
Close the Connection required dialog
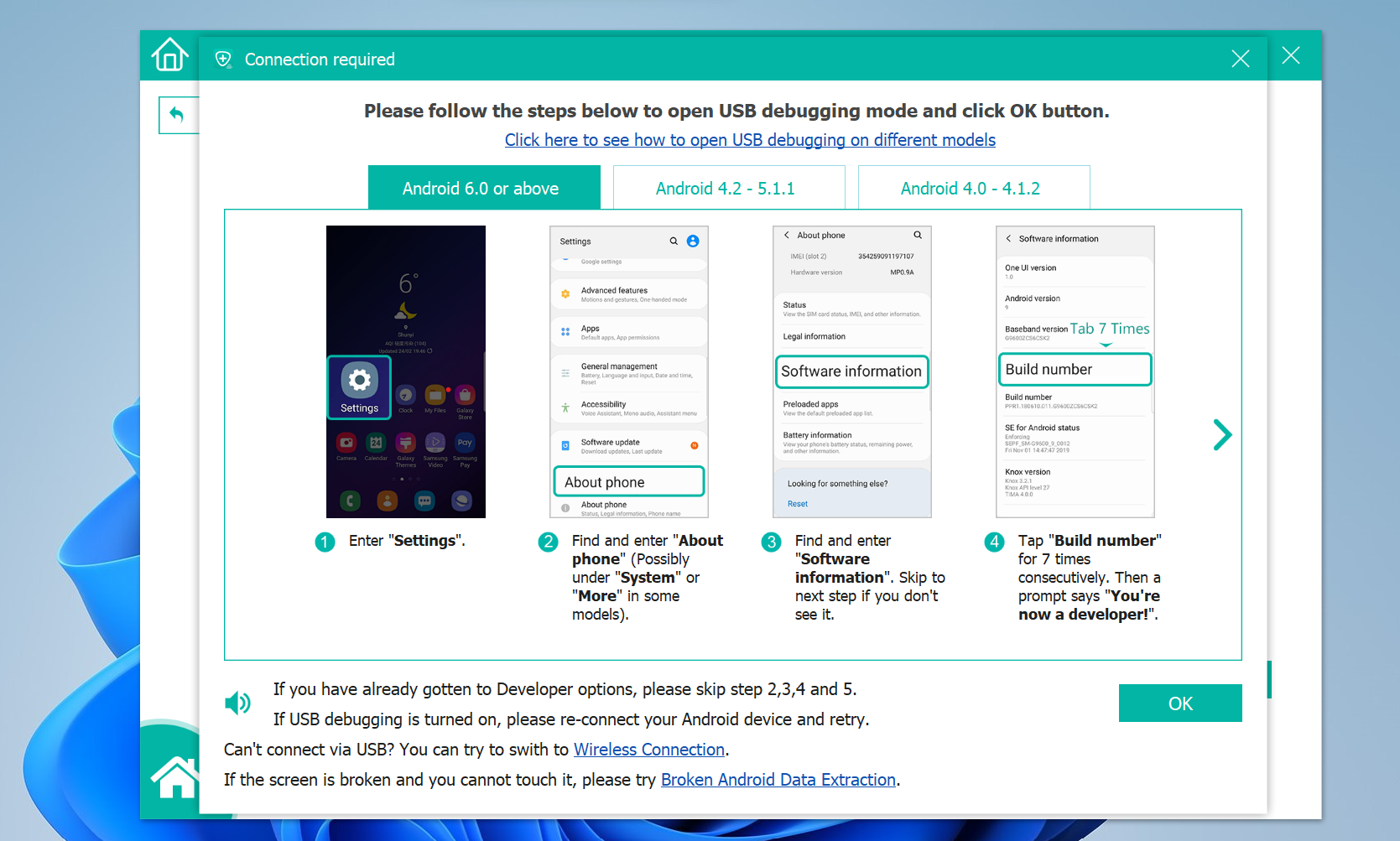tap(1240, 59)
